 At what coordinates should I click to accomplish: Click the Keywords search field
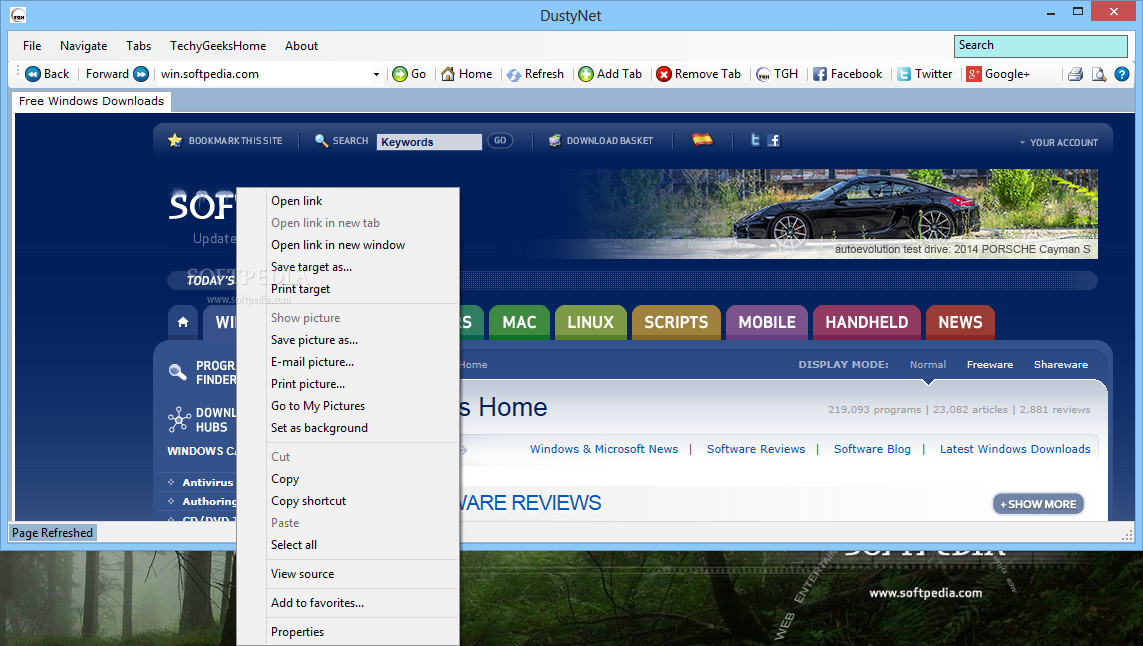[429, 141]
